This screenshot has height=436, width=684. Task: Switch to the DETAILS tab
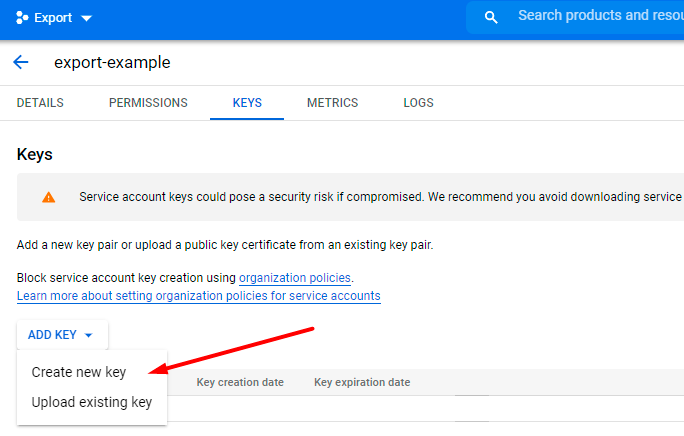click(40, 103)
